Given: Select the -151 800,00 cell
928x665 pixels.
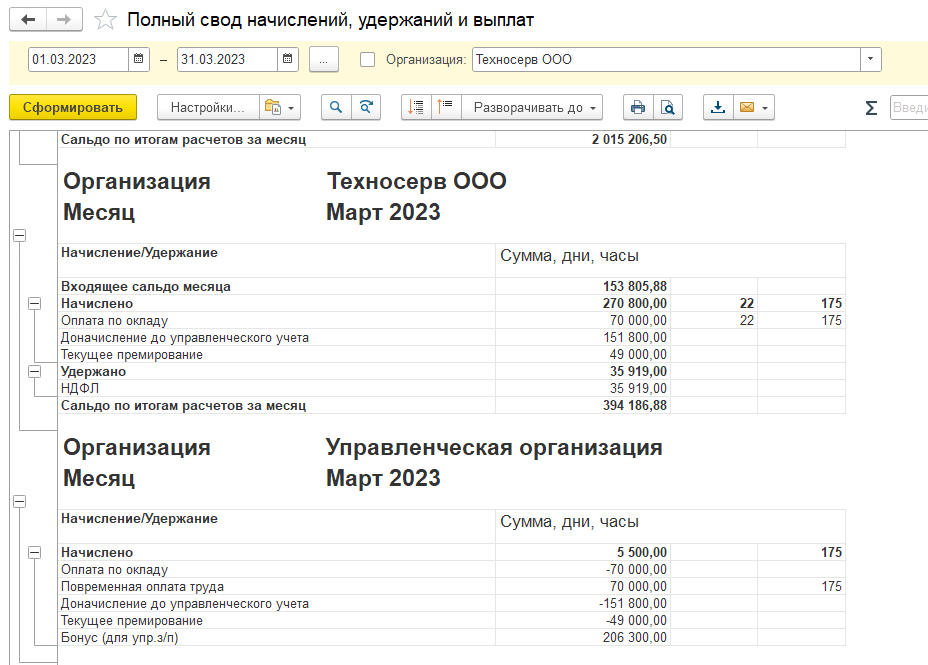Looking at the screenshot, I should point(583,603).
